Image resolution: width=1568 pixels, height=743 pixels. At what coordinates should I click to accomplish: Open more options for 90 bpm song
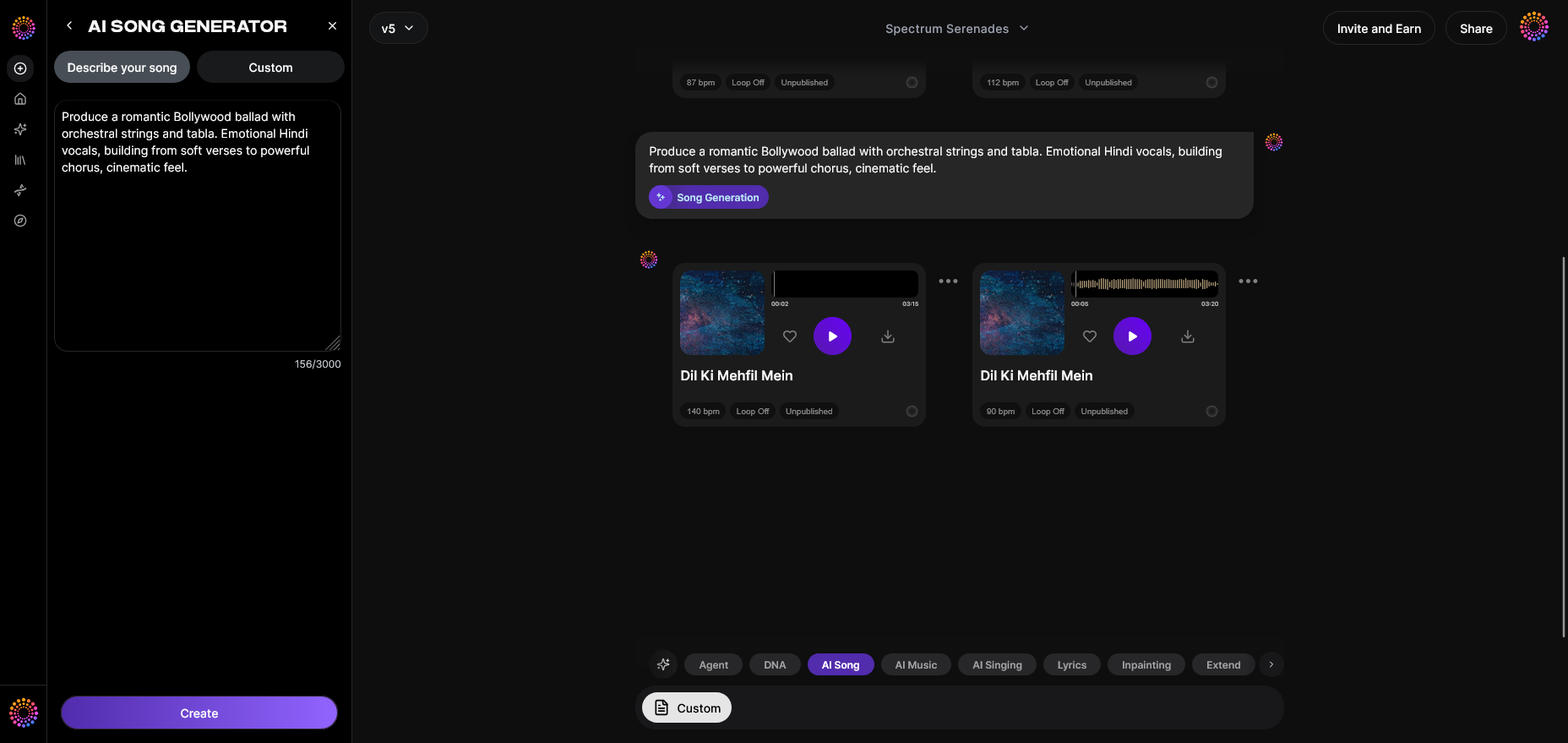[x=1248, y=281]
